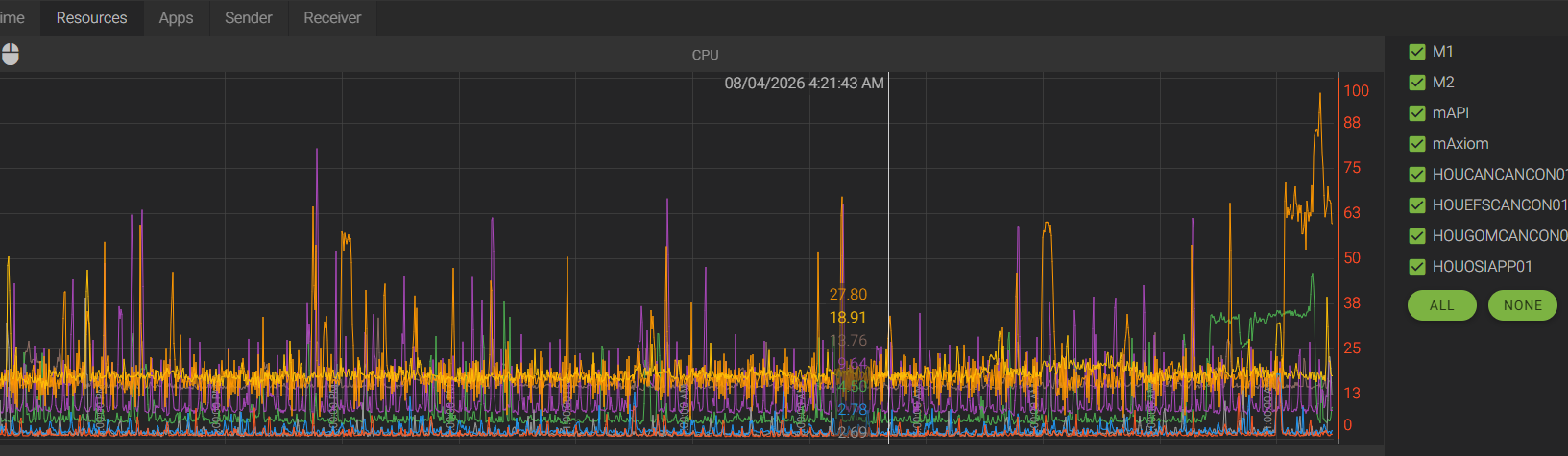Click the 08/04/2026 4:21:43 AM timestamp label
The width and height of the screenshot is (1568, 456).
coord(804,84)
